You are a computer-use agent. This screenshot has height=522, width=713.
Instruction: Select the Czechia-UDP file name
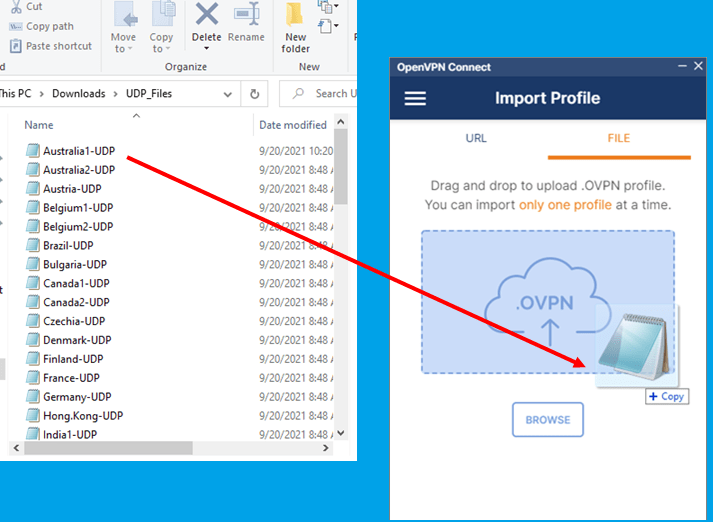click(x=74, y=321)
